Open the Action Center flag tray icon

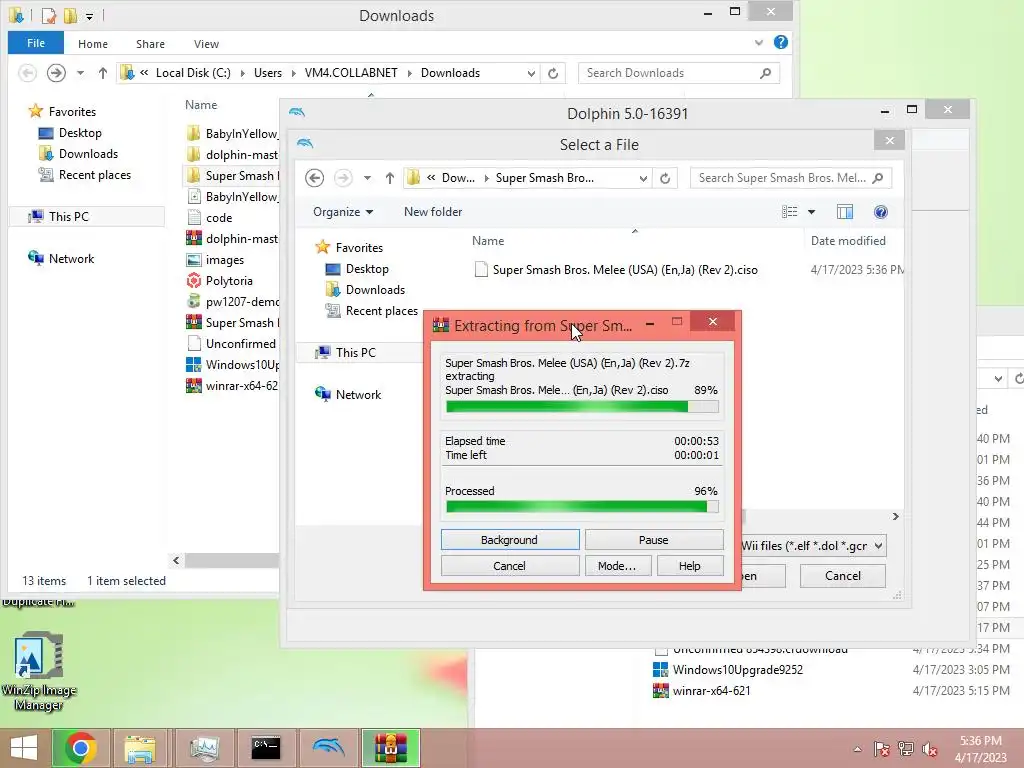(x=881, y=748)
